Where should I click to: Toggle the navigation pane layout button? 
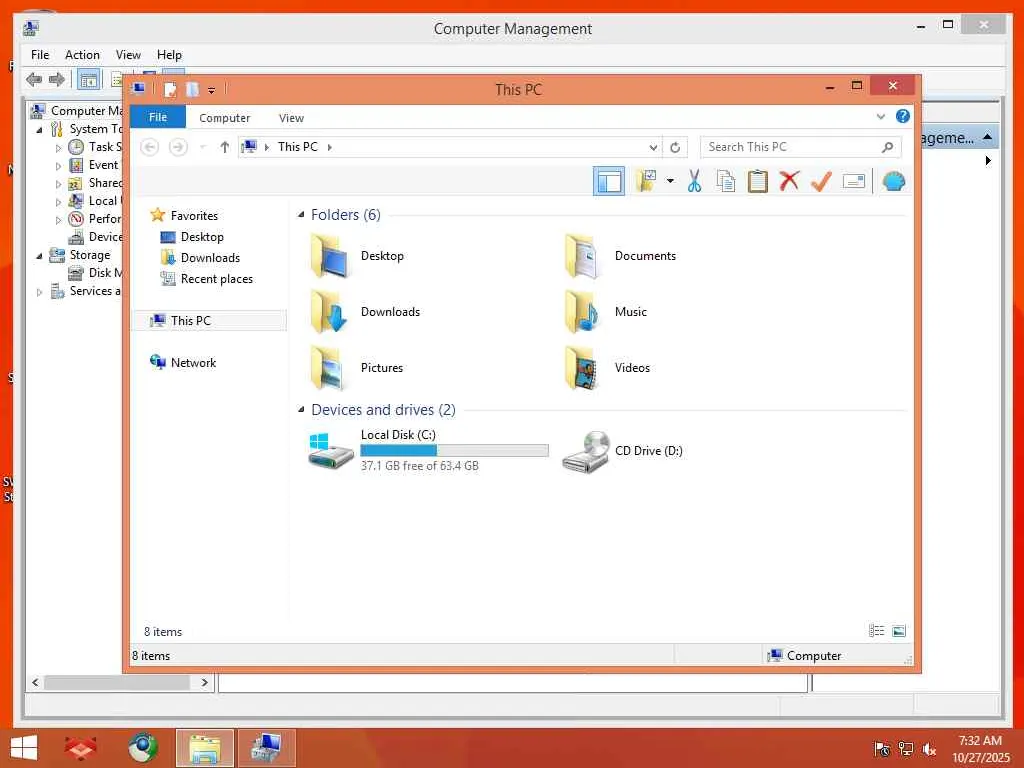tap(609, 181)
